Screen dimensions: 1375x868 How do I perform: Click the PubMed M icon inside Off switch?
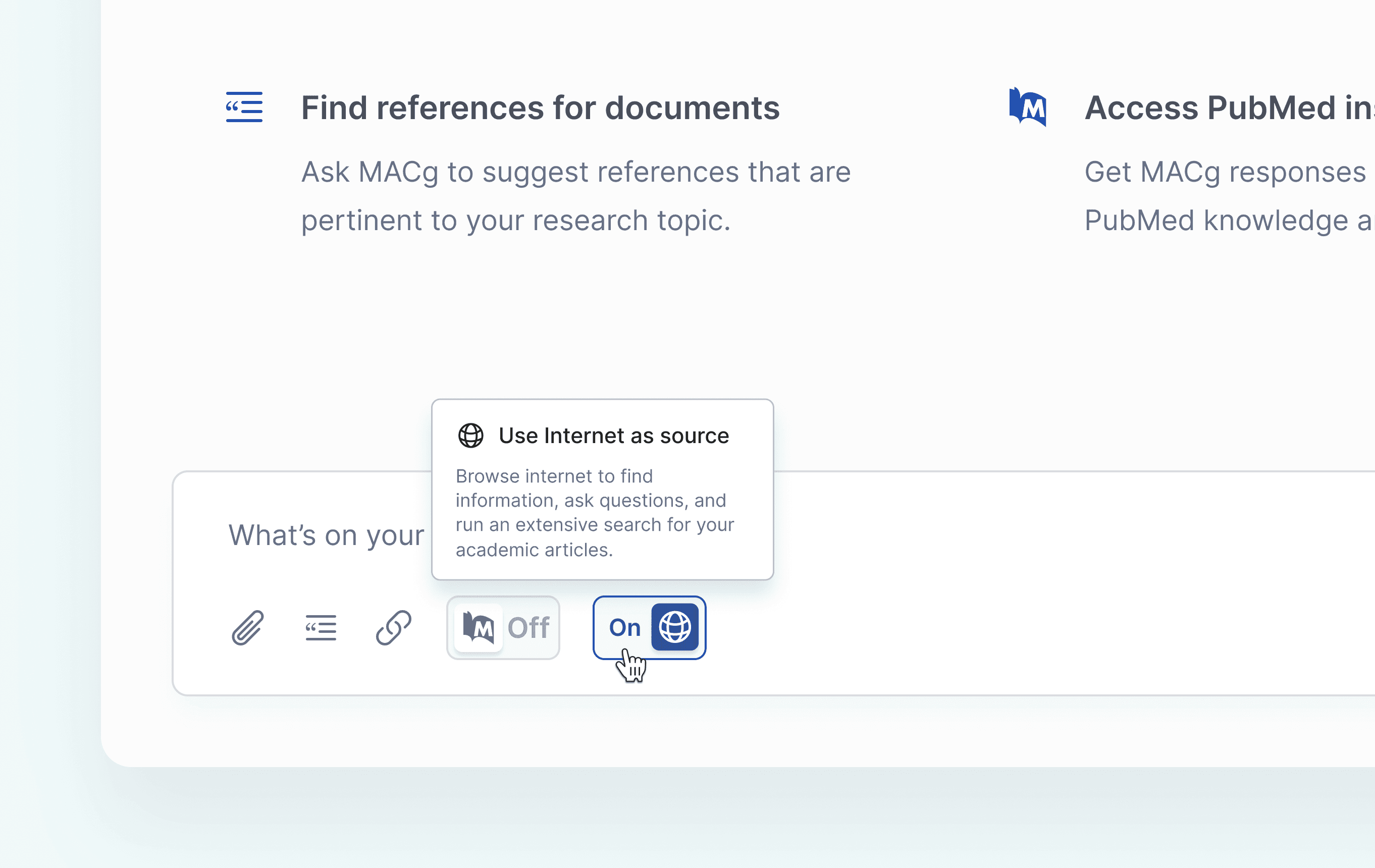pos(478,628)
